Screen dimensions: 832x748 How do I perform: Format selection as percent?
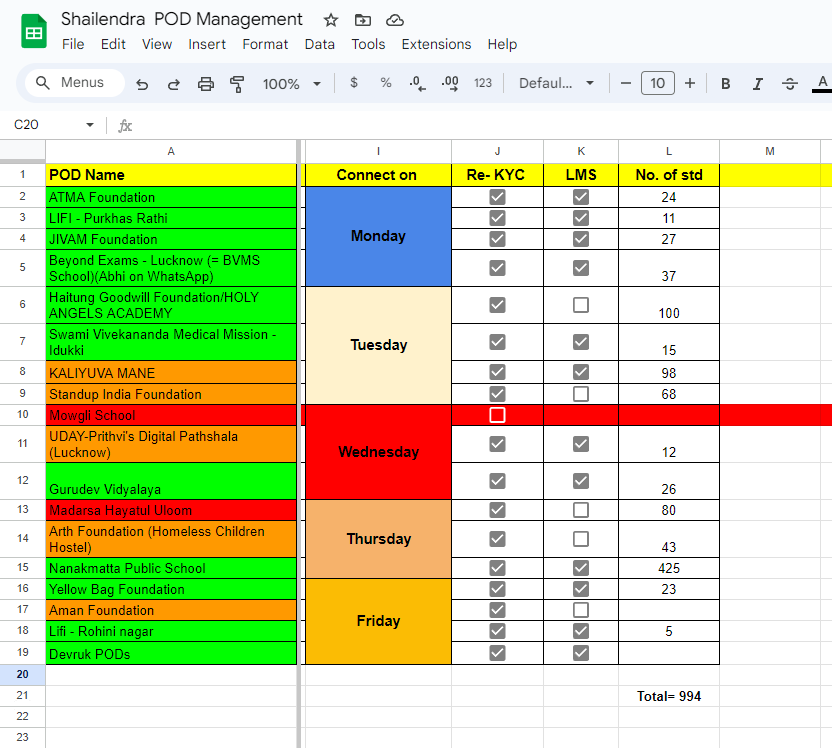click(385, 84)
